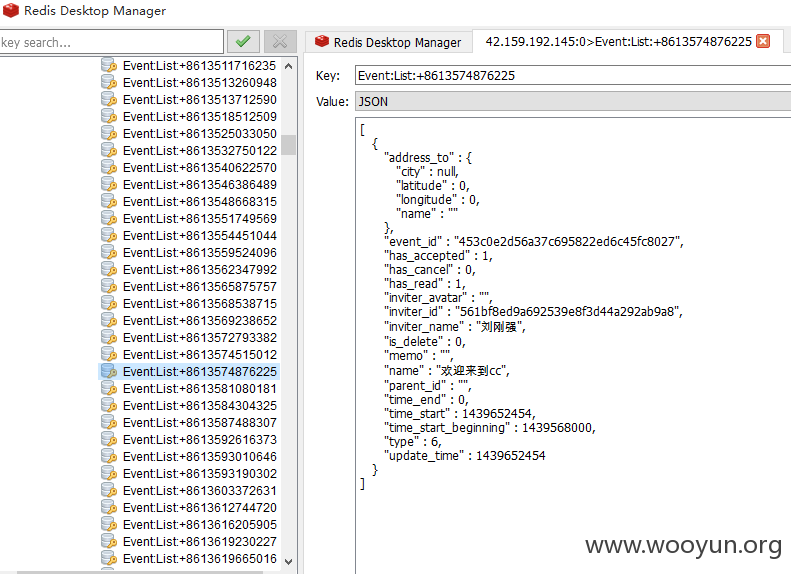Image resolution: width=791 pixels, height=574 pixels.
Task: Click the "address_to" line in JSON
Action: point(428,157)
